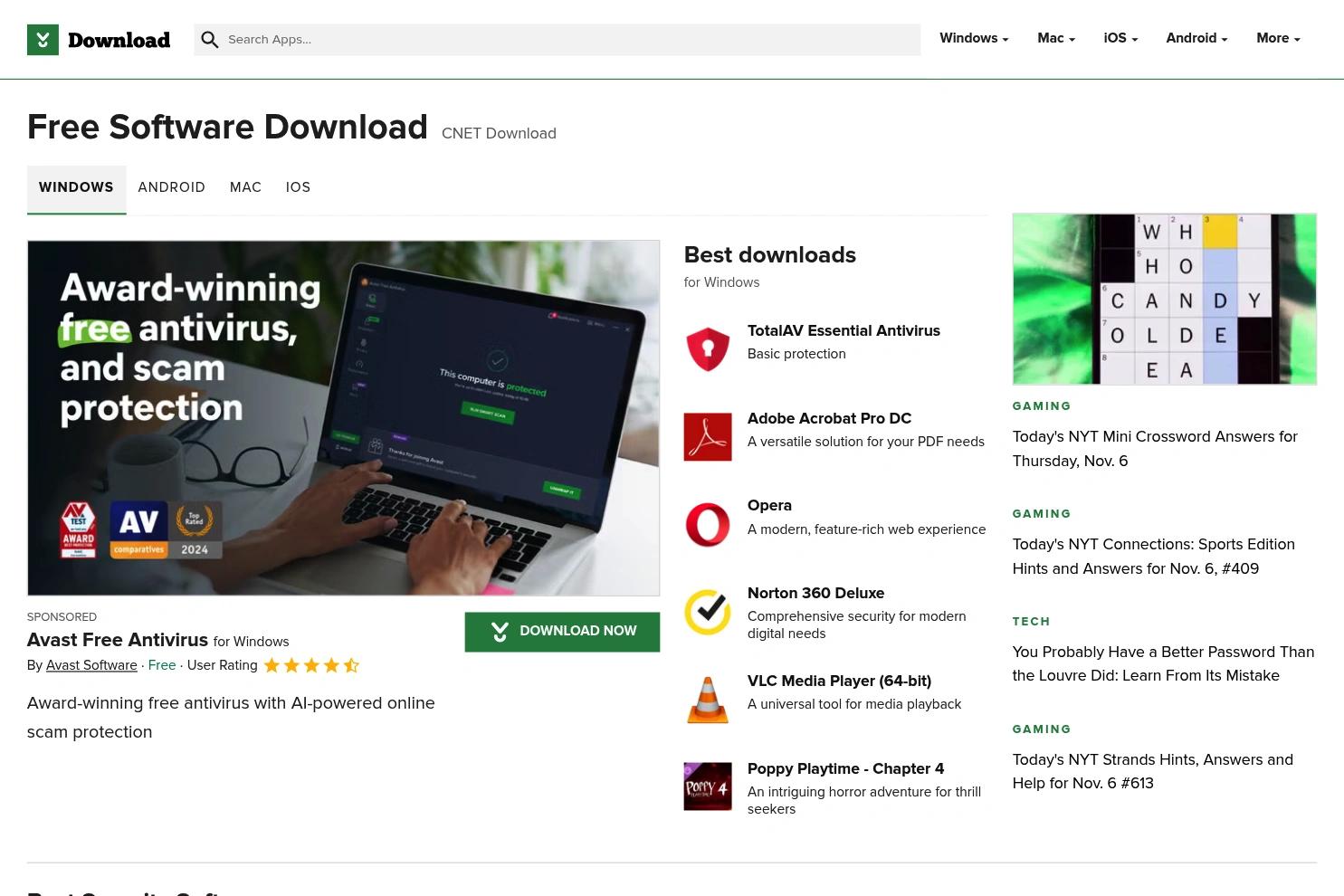
Task: Click the green Download logo icon
Action: coord(43,40)
